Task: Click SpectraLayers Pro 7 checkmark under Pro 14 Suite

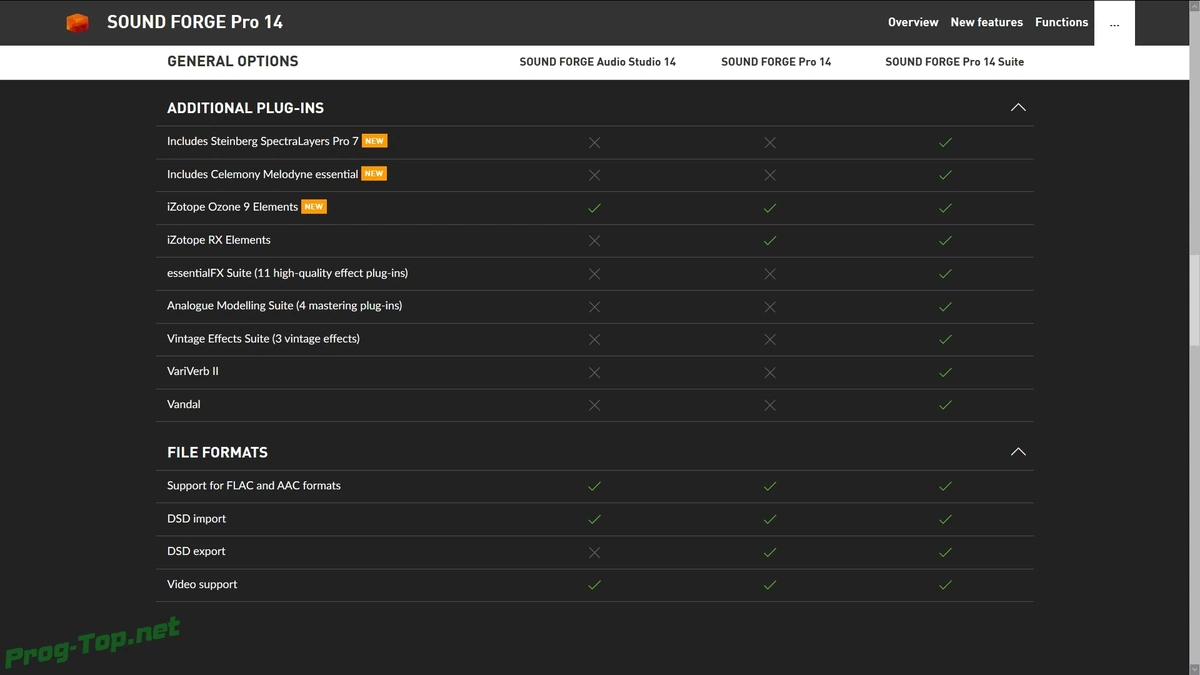Action: 945,143
